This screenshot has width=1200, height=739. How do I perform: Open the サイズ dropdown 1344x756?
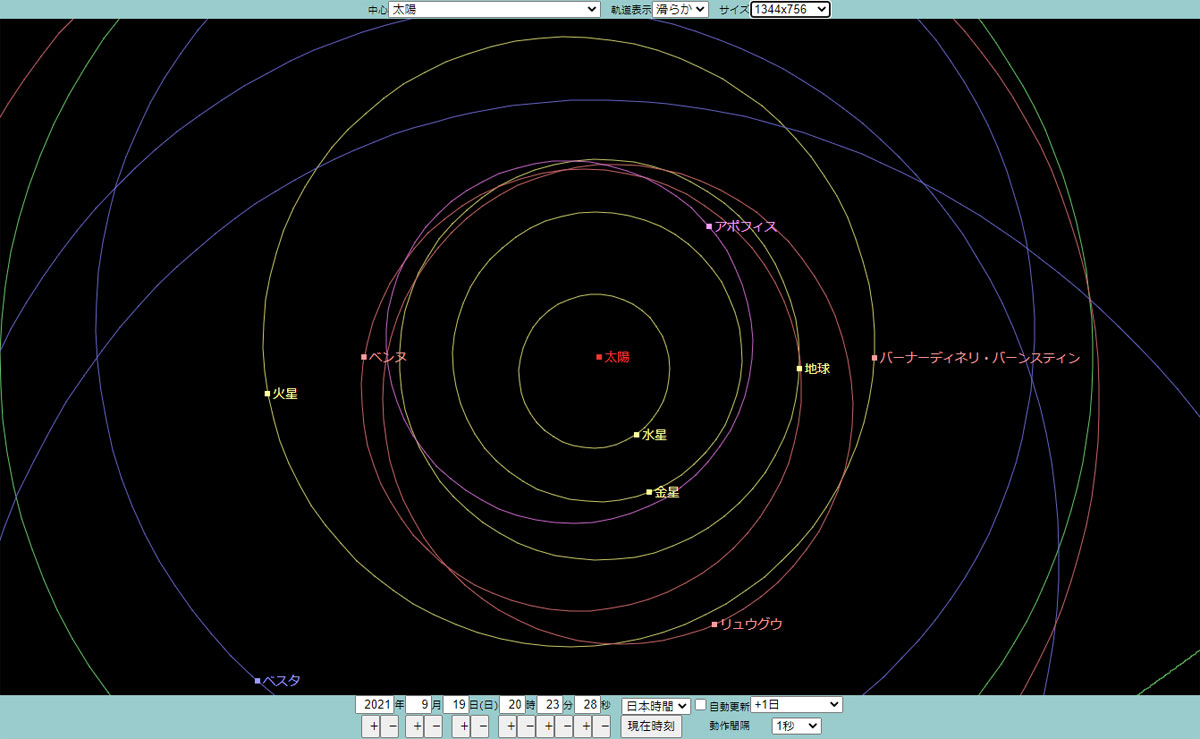tap(790, 9)
